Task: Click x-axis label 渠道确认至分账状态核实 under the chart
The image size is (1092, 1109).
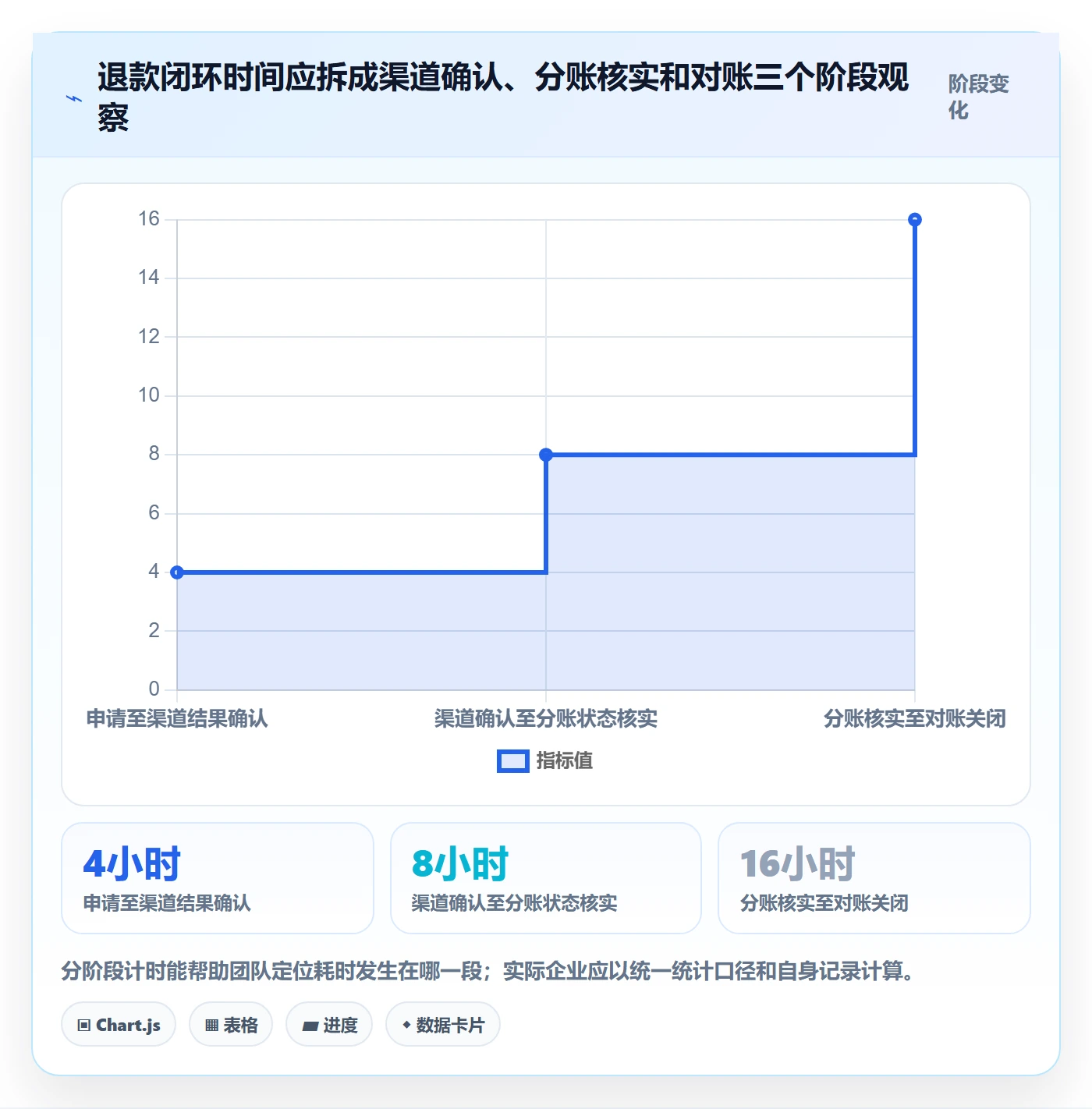Action: (546, 718)
